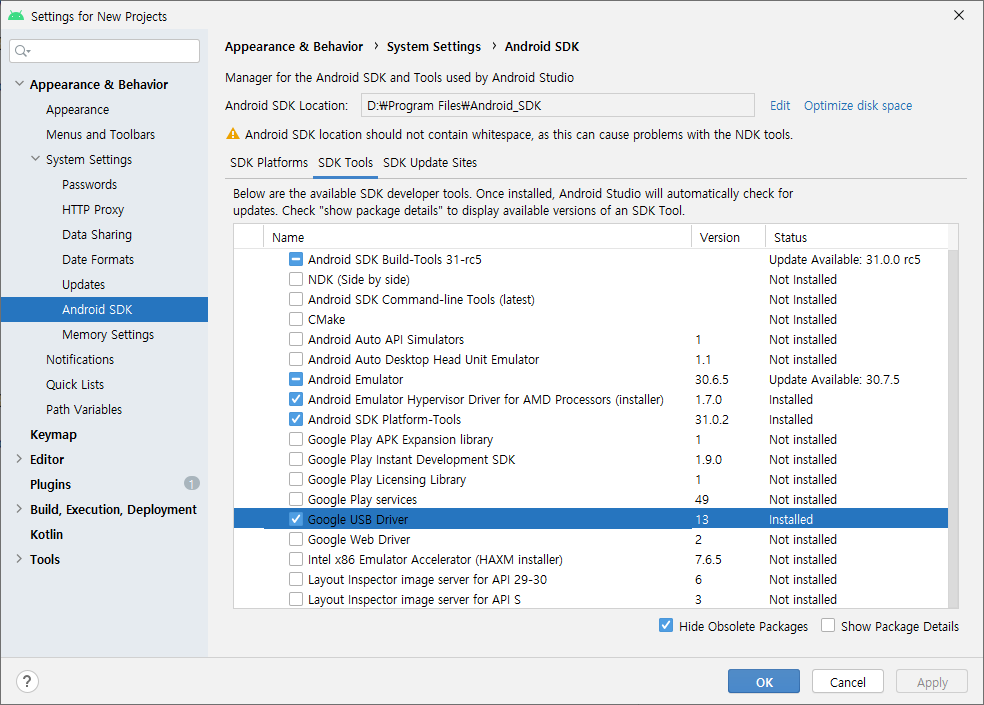The width and height of the screenshot is (984, 705).
Task: Uncheck Hide Obsolete Packages
Action: [x=666, y=626]
